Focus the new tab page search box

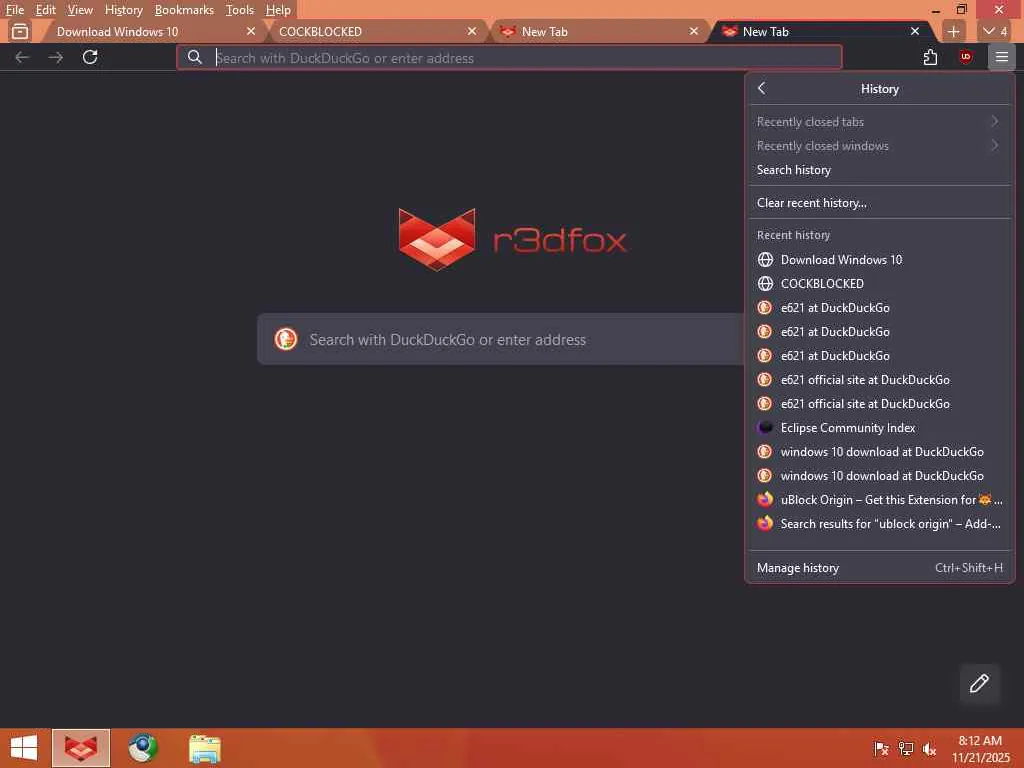[500, 339]
